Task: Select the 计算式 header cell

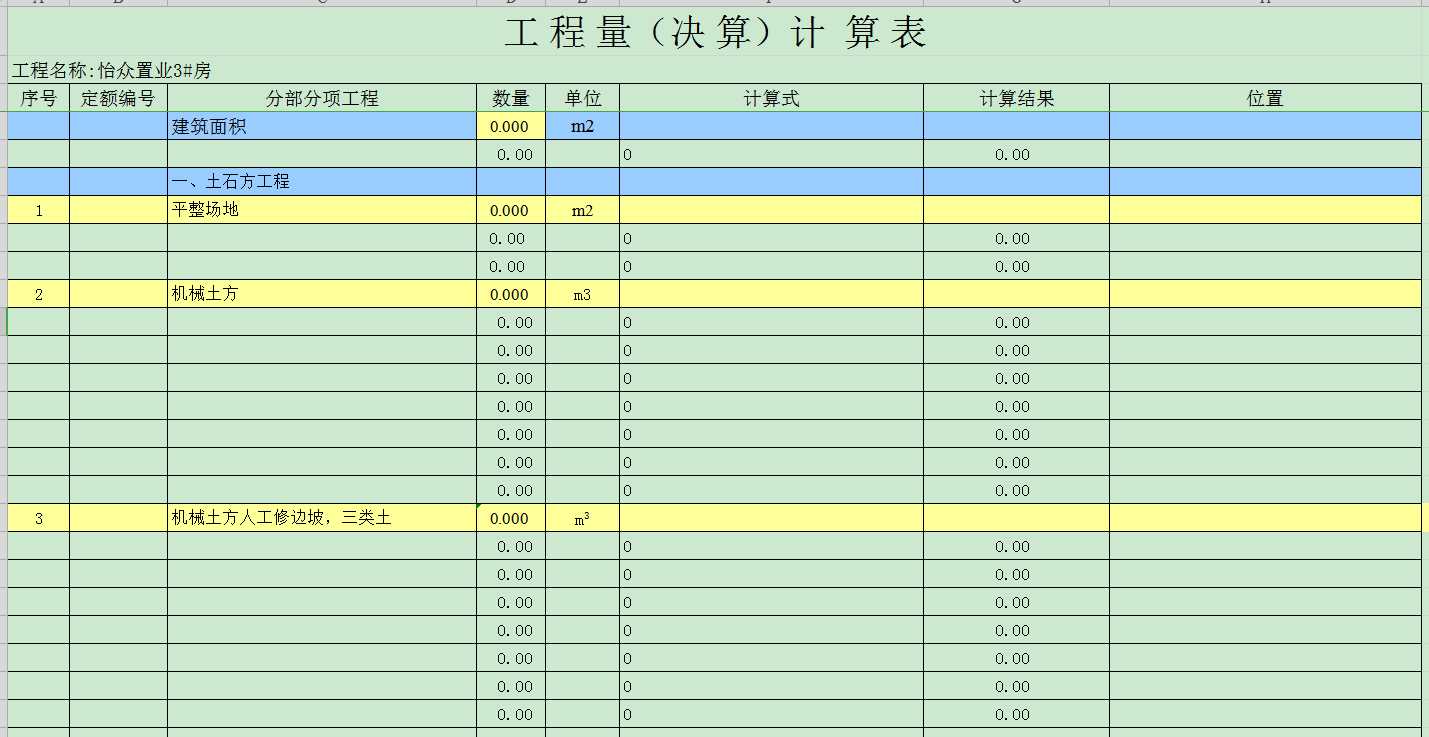Action: point(771,98)
